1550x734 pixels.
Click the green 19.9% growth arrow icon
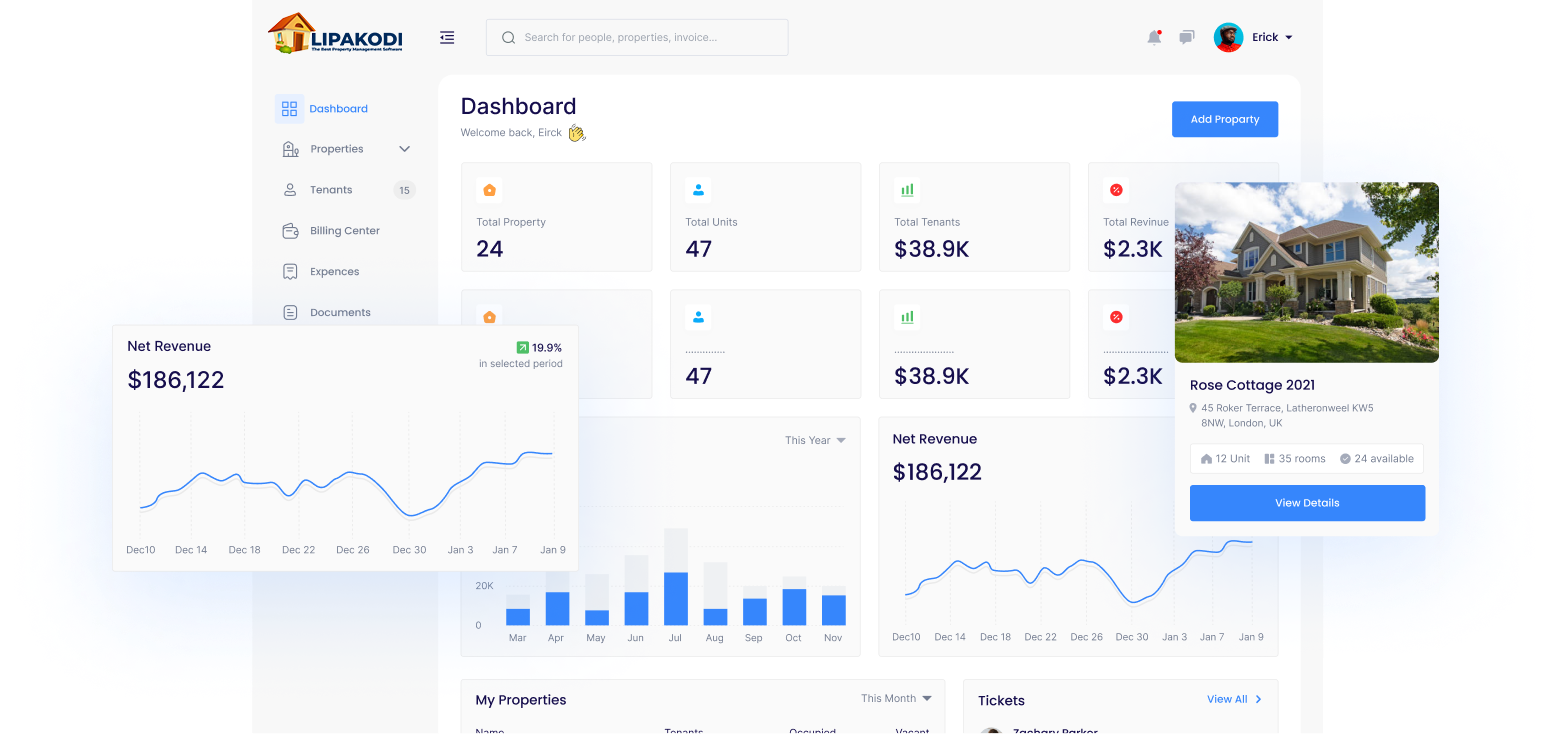(522, 348)
